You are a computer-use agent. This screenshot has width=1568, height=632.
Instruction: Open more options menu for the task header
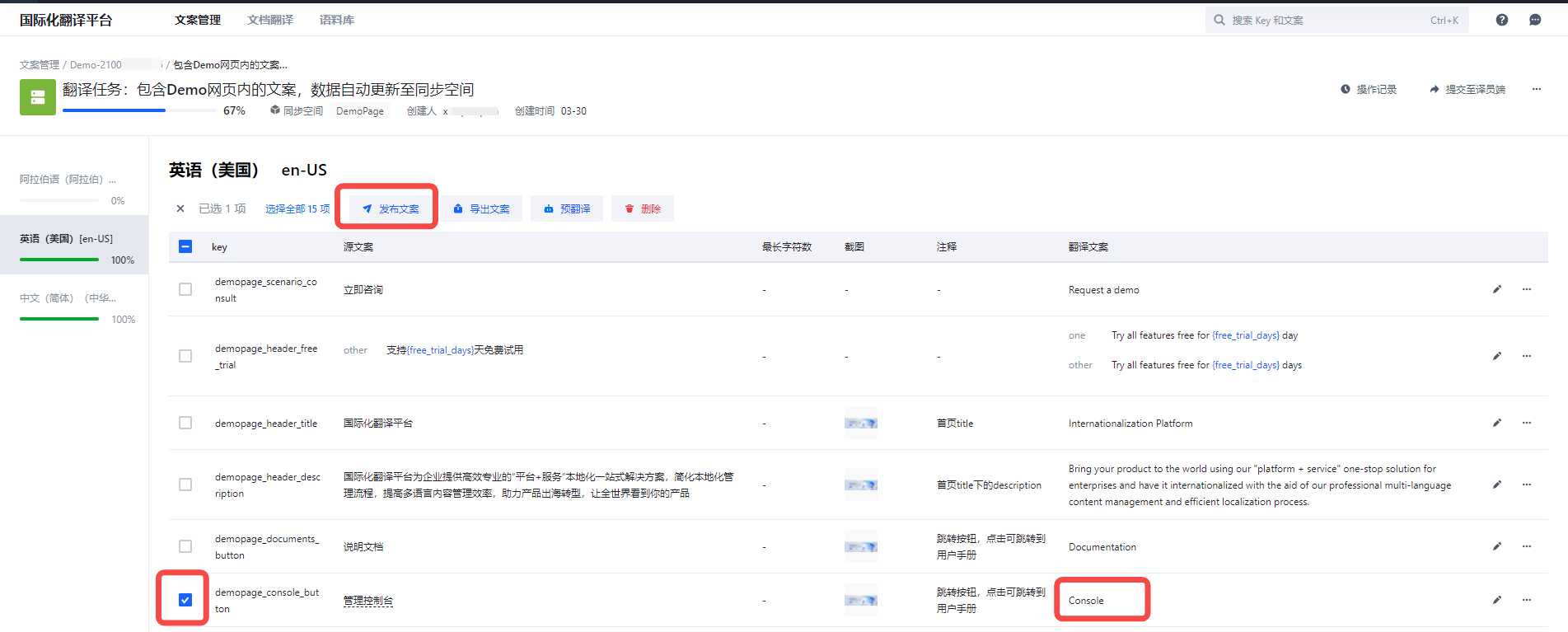pos(1536,89)
